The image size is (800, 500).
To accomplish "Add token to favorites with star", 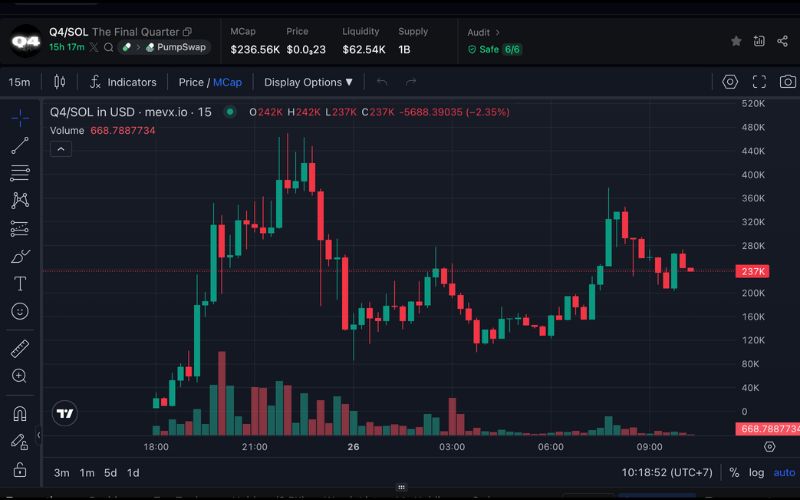I will (x=736, y=41).
